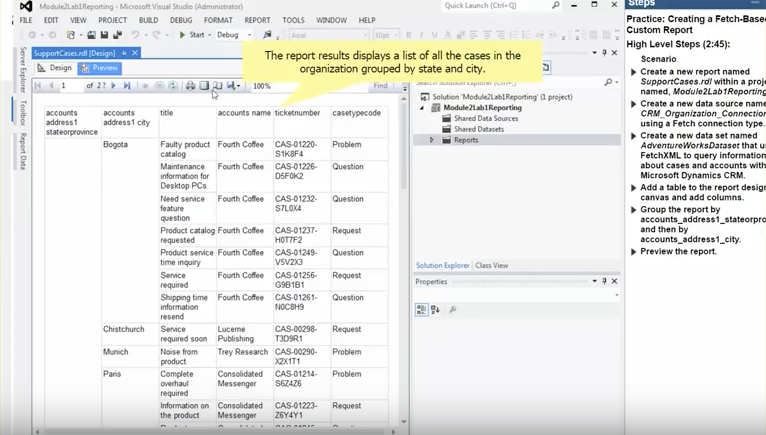
Task: Open the FILE menu
Action: pyautogui.click(x=26, y=20)
